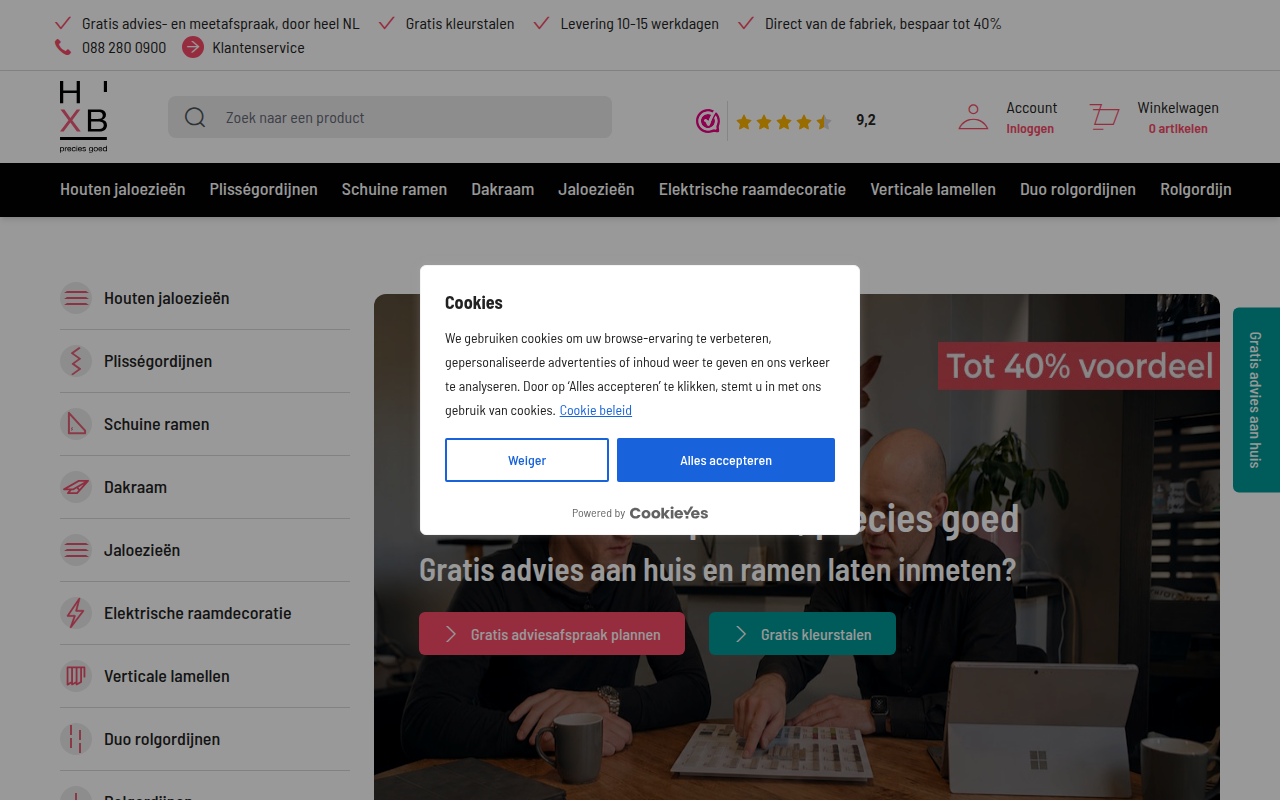This screenshot has height=800, width=1280.
Task: Click the Houten jaloezieën sidebar icon
Action: pos(76,298)
